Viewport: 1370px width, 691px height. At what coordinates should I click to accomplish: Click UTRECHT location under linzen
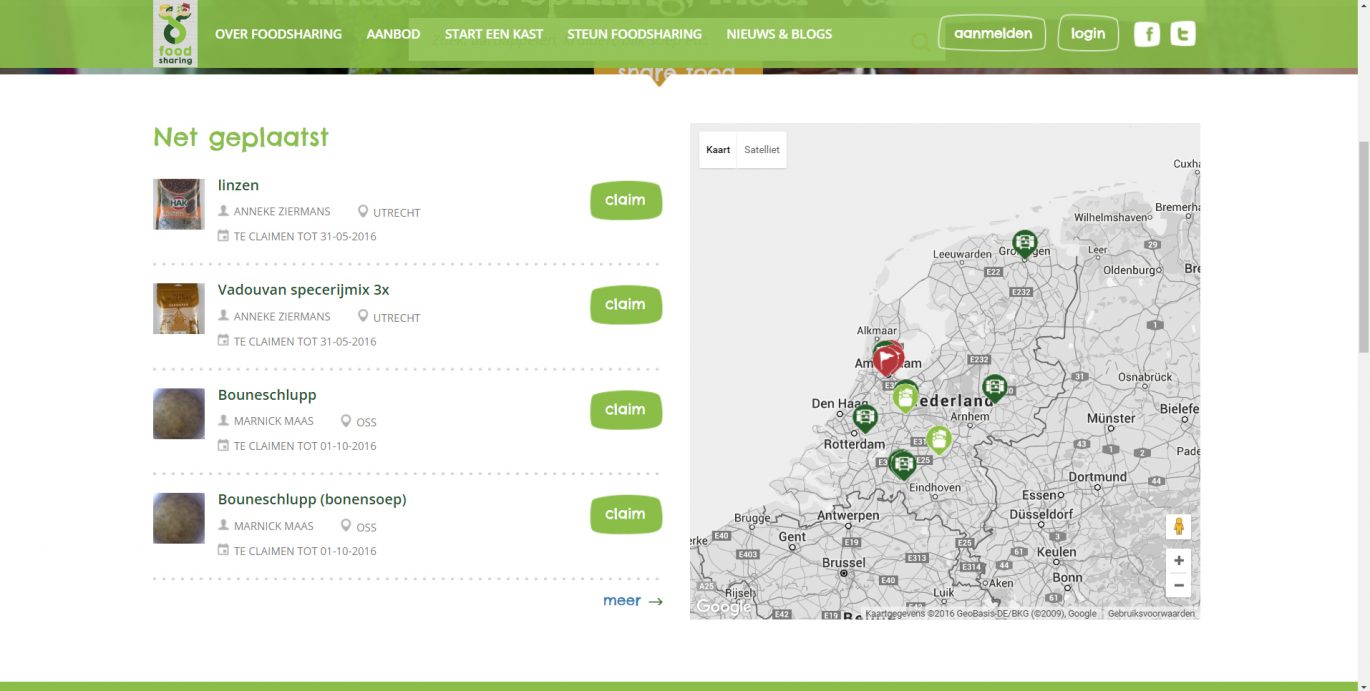[x=396, y=213]
